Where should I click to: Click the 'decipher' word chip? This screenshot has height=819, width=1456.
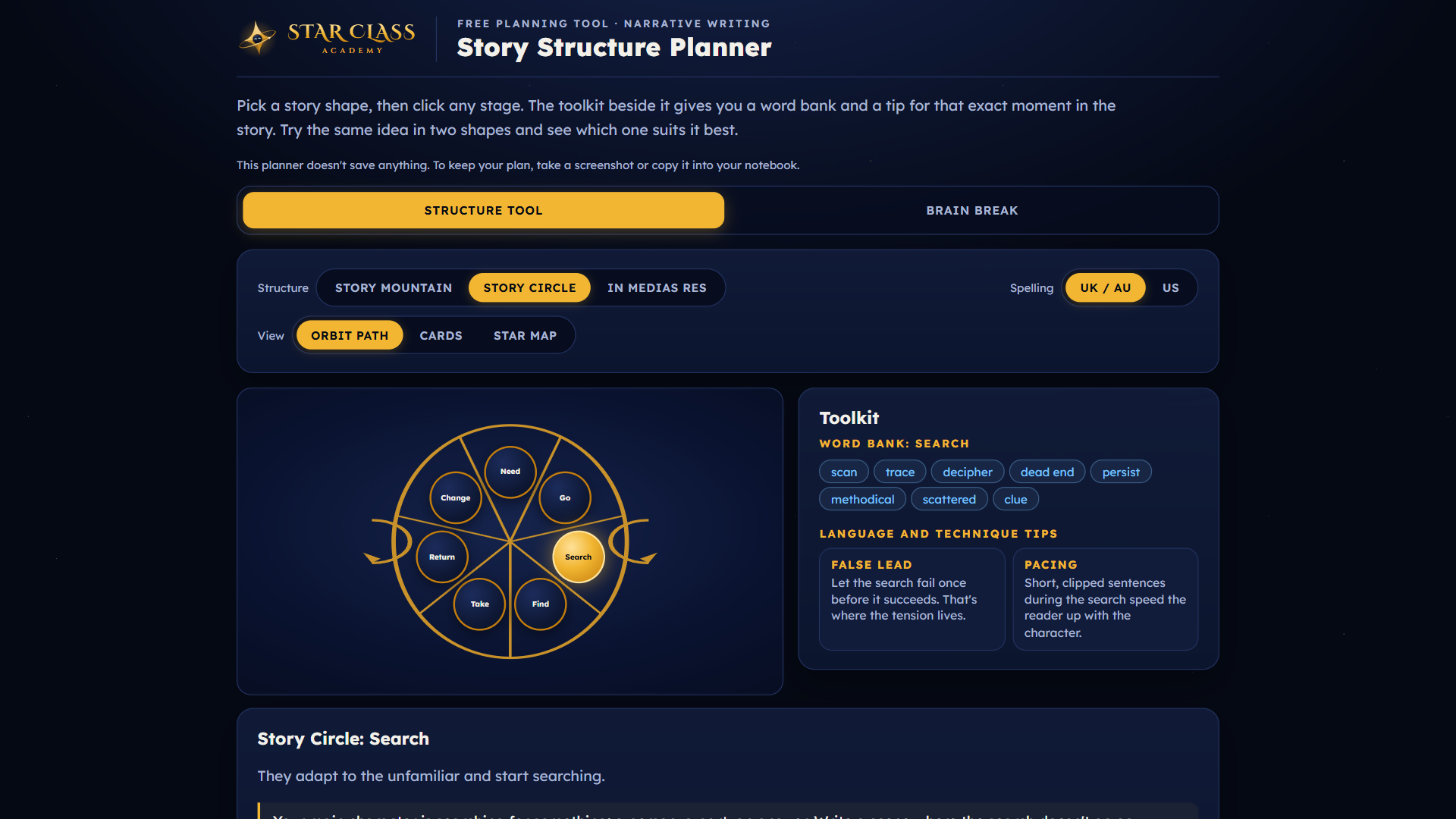click(x=968, y=472)
